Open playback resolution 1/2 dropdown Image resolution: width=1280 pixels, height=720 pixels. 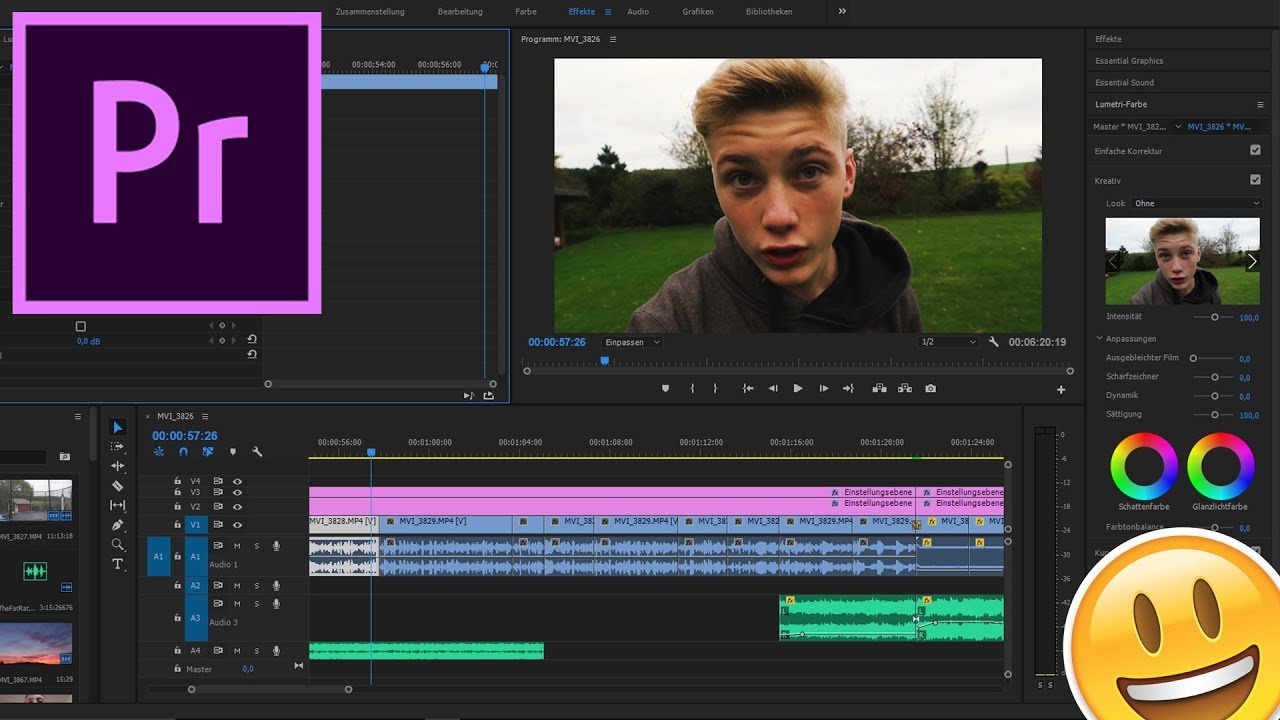(x=948, y=342)
